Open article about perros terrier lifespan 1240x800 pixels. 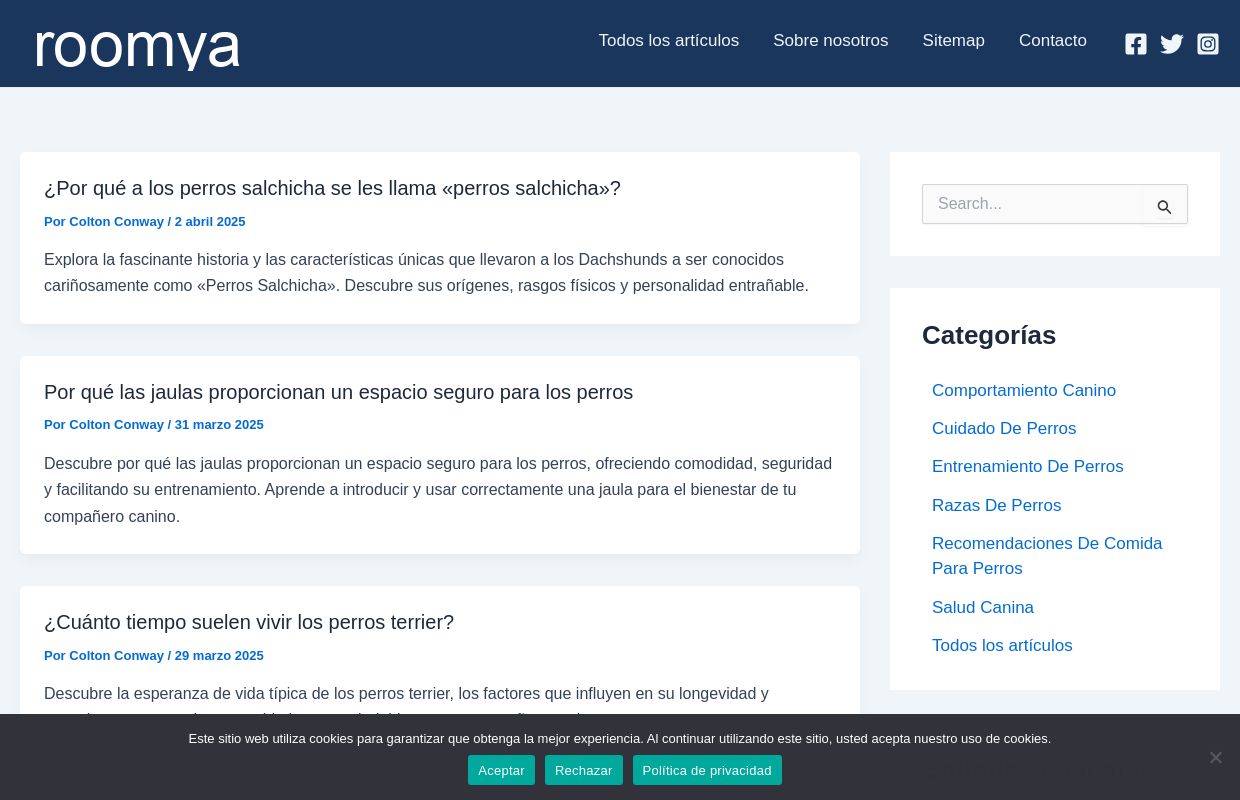[249, 622]
